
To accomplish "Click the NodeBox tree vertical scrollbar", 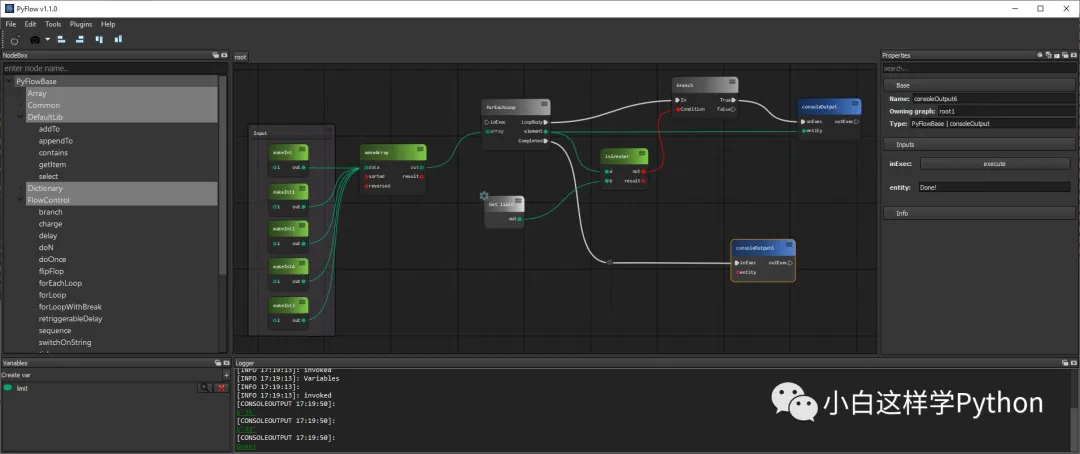I will 222,174.
